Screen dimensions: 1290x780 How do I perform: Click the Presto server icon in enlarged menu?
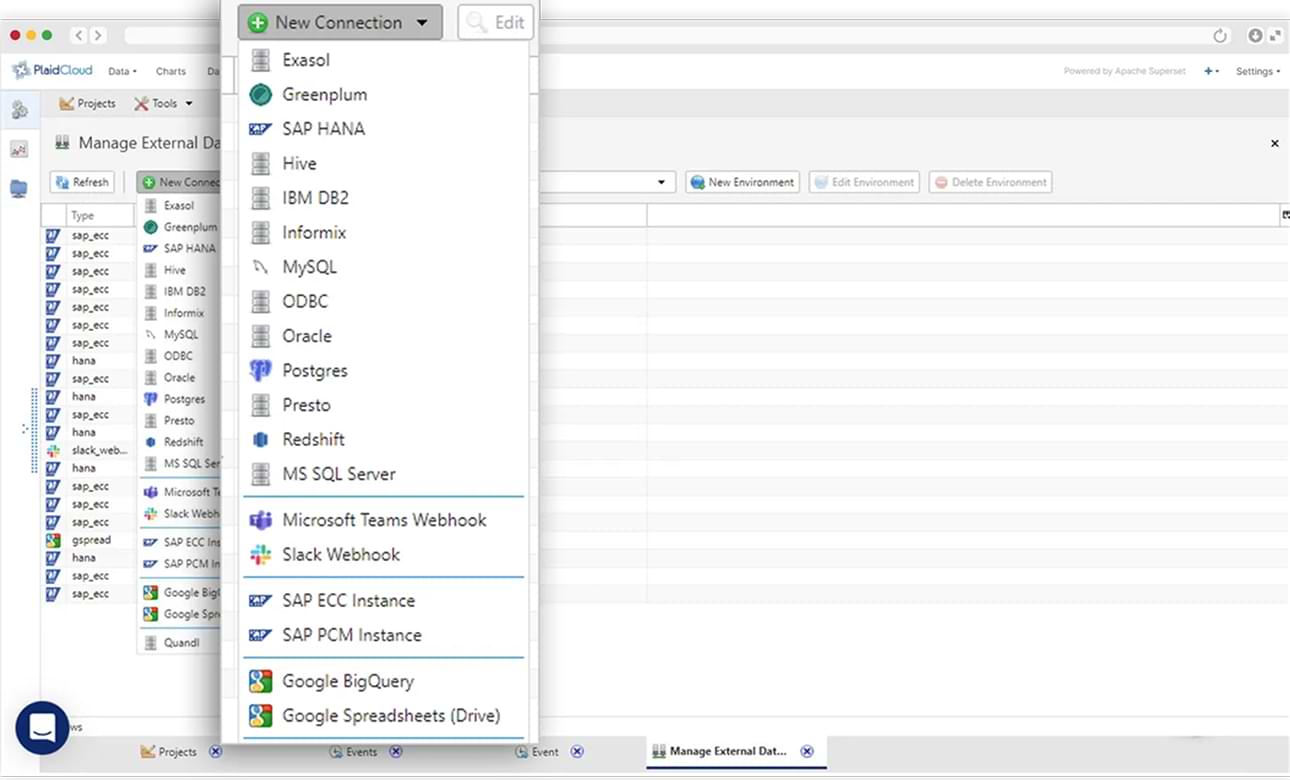pos(260,405)
